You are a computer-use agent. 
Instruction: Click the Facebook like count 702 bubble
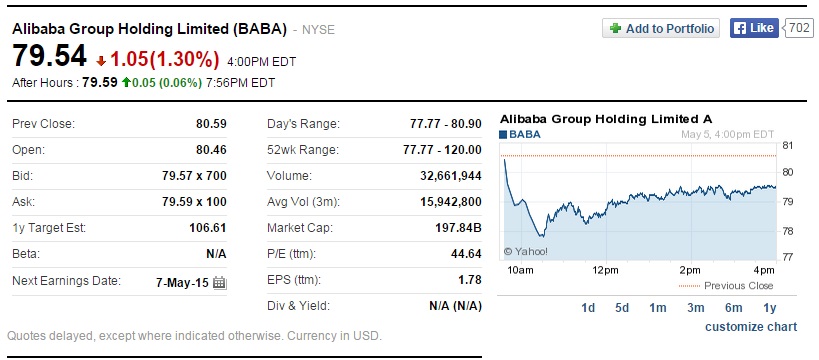point(798,28)
